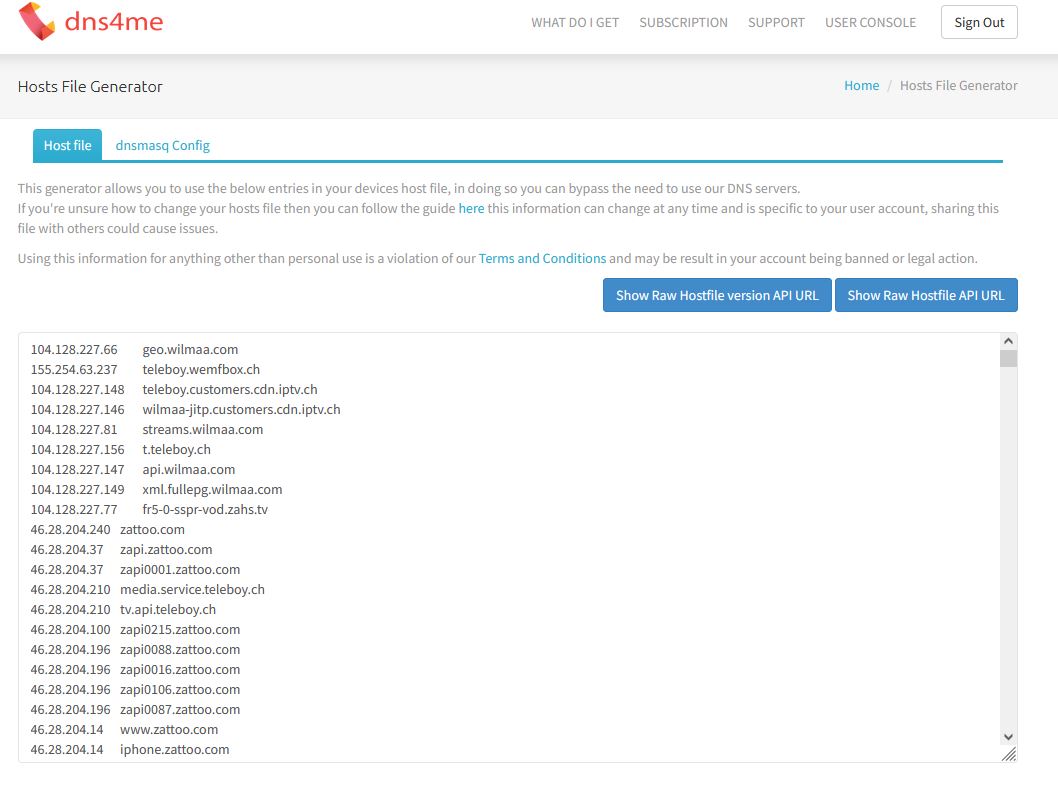Click the api.wilmaa.com entry
The height and width of the screenshot is (785, 1058).
188,469
